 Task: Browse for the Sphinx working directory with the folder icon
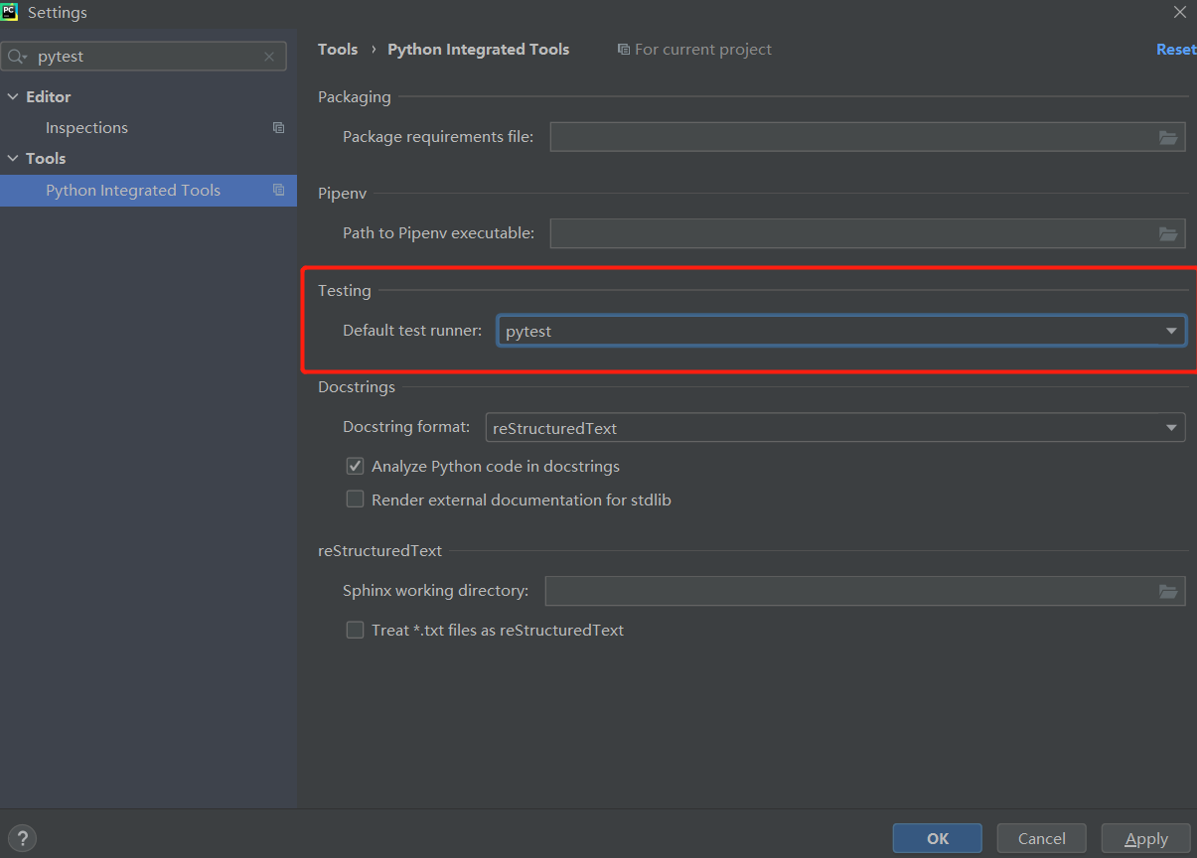(1168, 592)
